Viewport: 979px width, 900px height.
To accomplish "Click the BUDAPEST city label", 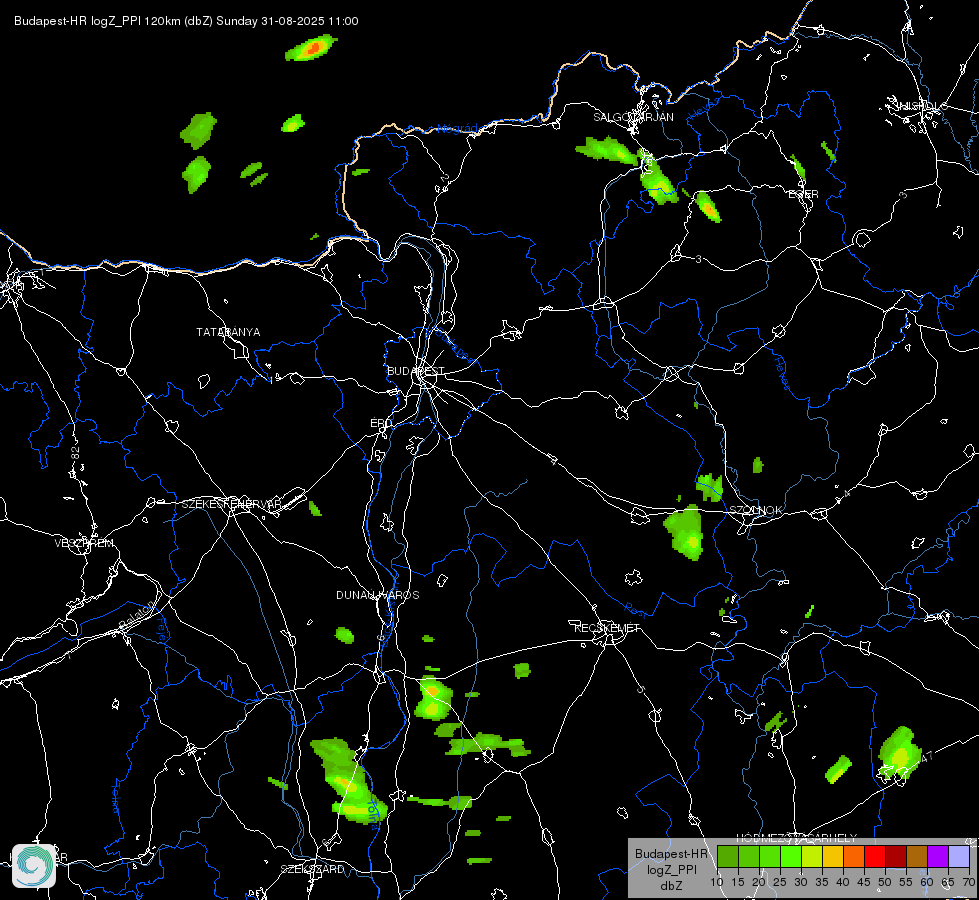I will [x=415, y=371].
